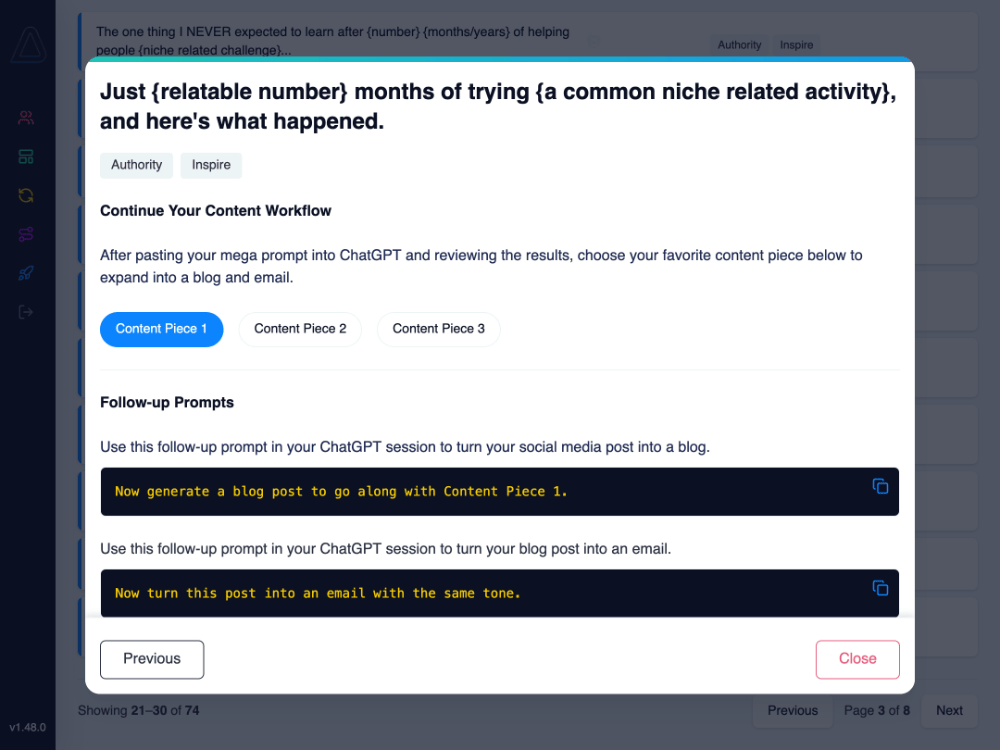1000x750 pixels.
Task: Go to Previous step in the dialog
Action: point(152,659)
